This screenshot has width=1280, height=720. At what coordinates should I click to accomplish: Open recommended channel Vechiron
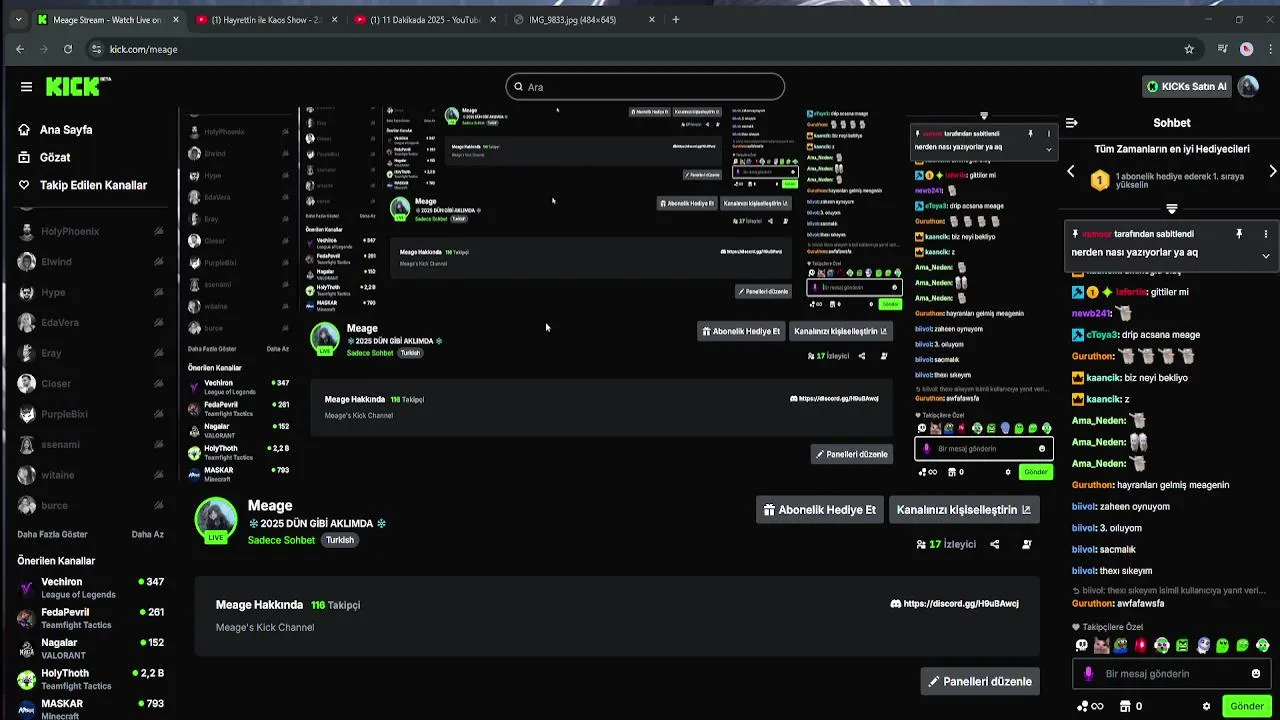point(90,588)
